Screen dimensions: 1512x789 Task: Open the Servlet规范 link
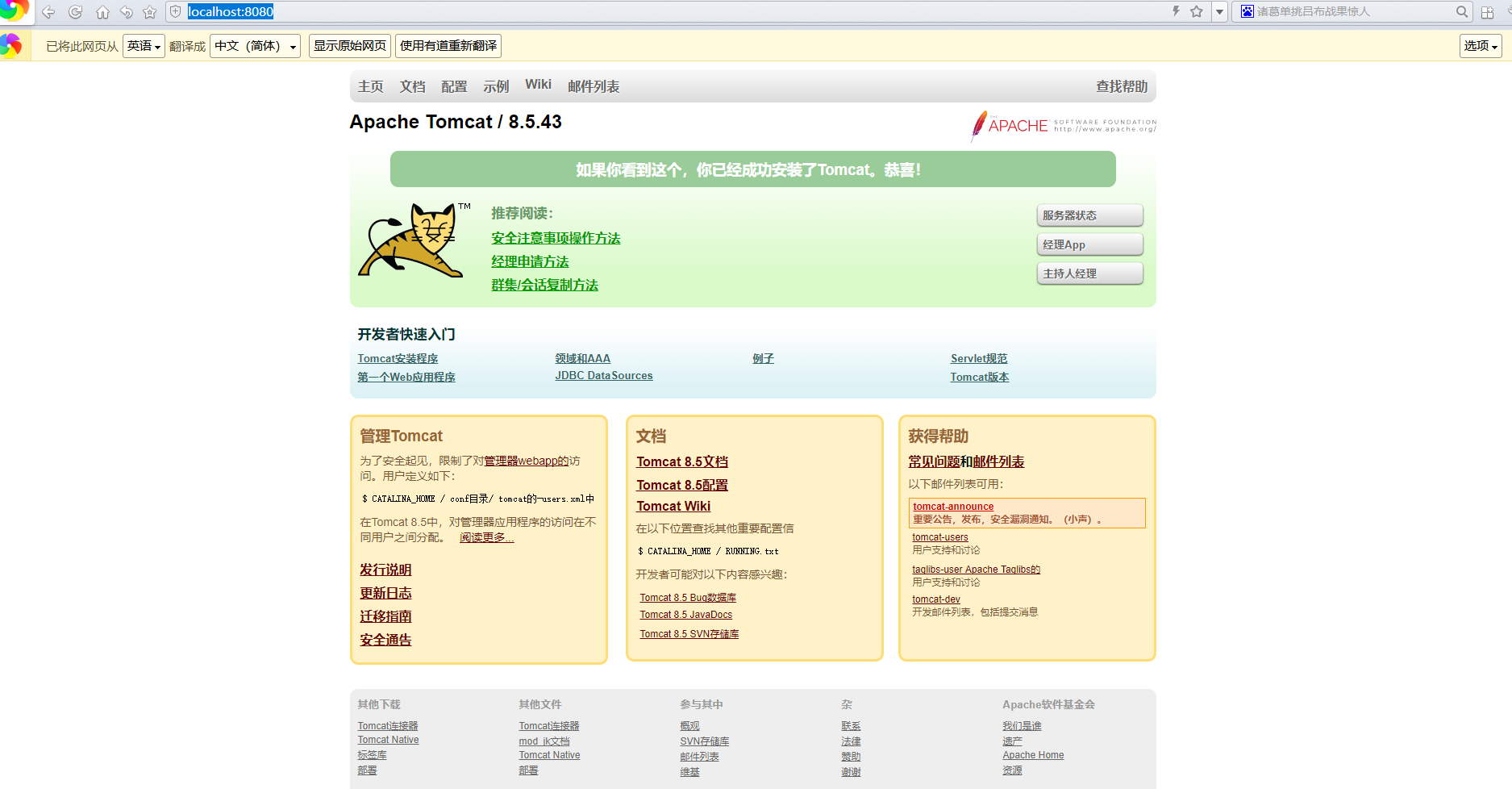tap(979, 358)
